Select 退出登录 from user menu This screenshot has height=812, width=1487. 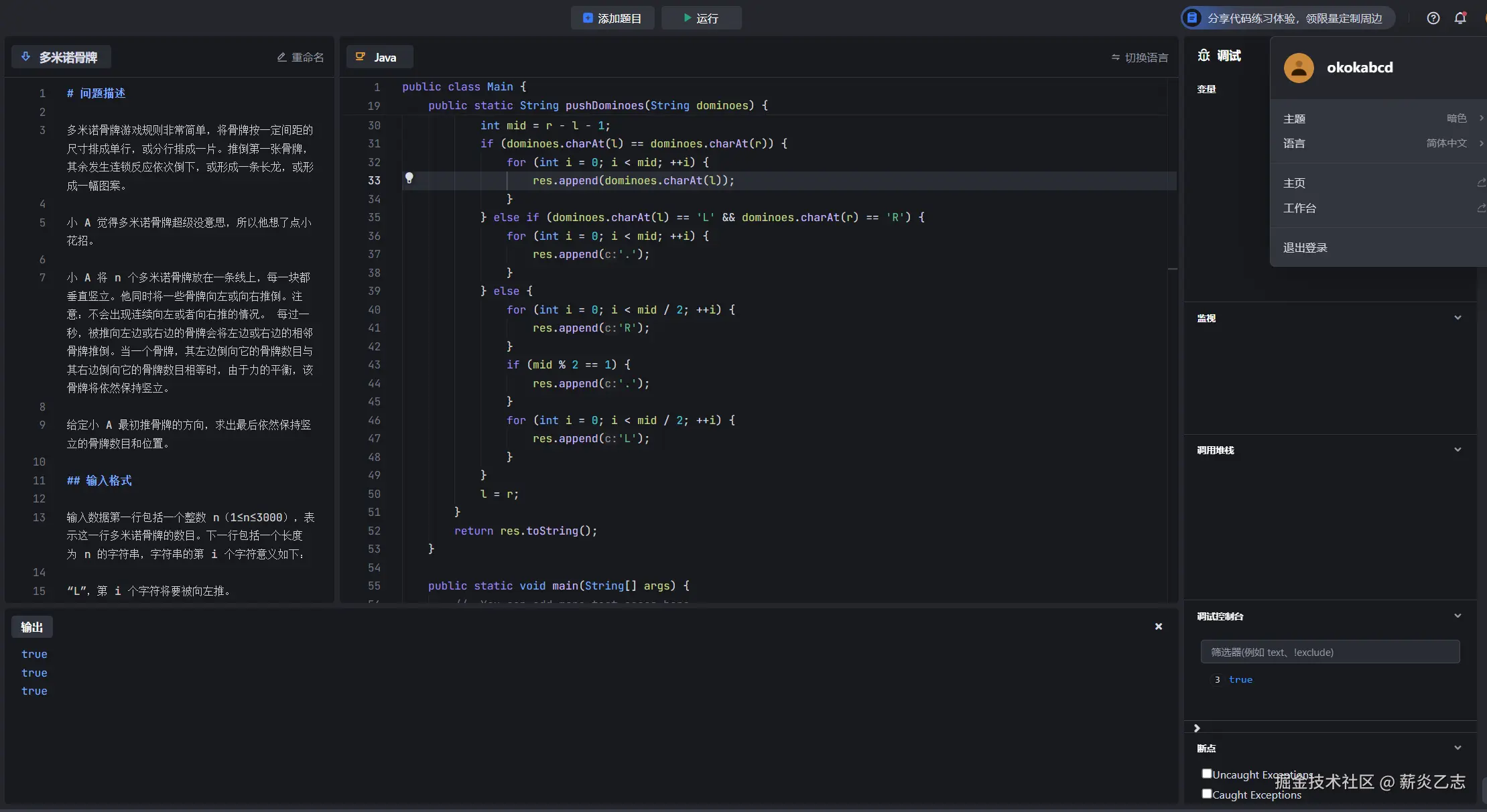1305,247
